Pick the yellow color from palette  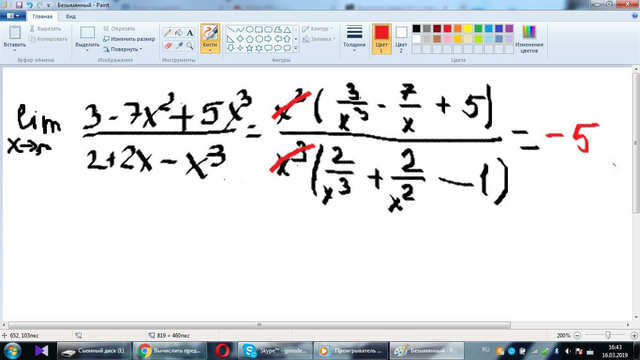pos(468,29)
